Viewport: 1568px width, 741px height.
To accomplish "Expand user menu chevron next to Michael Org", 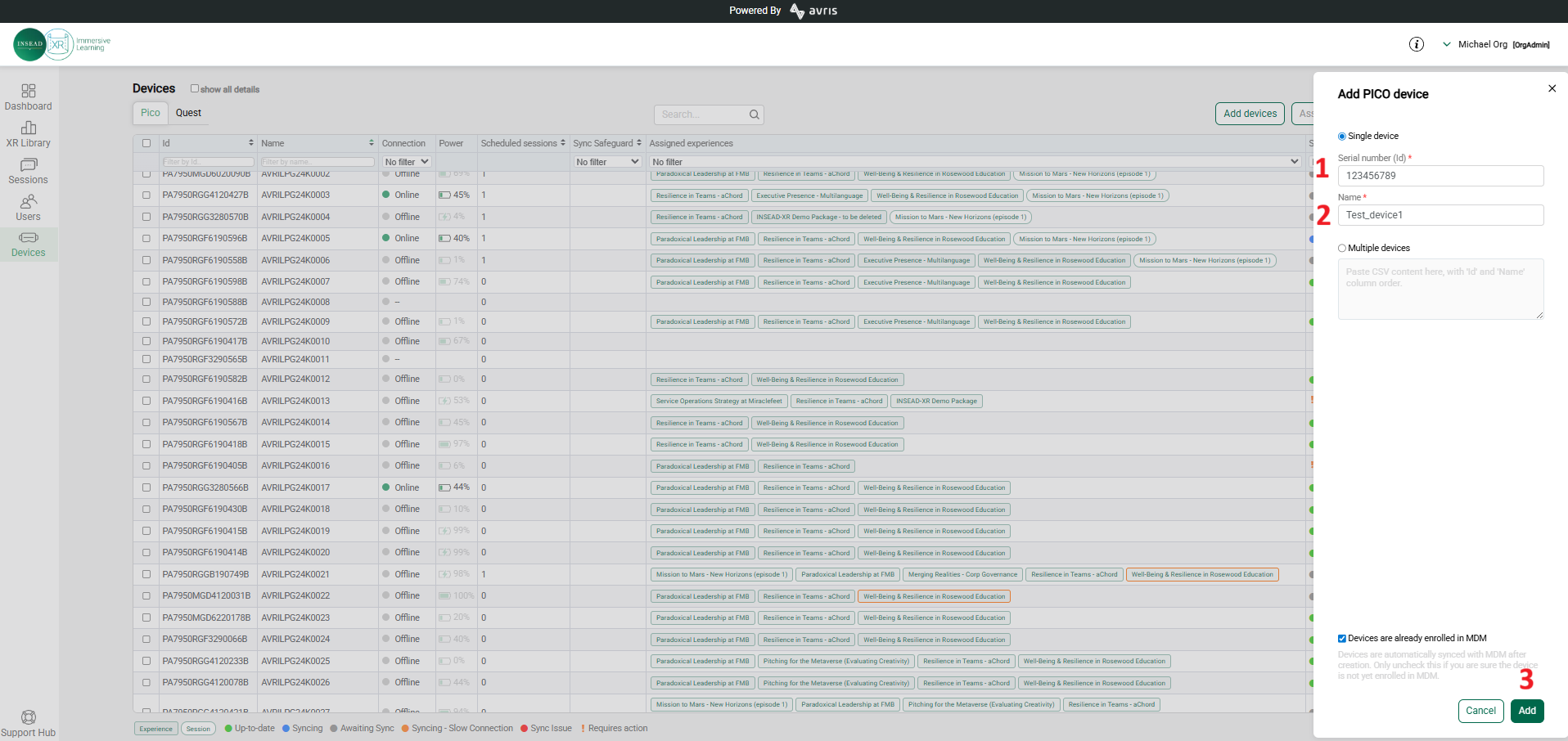I will [x=1447, y=44].
